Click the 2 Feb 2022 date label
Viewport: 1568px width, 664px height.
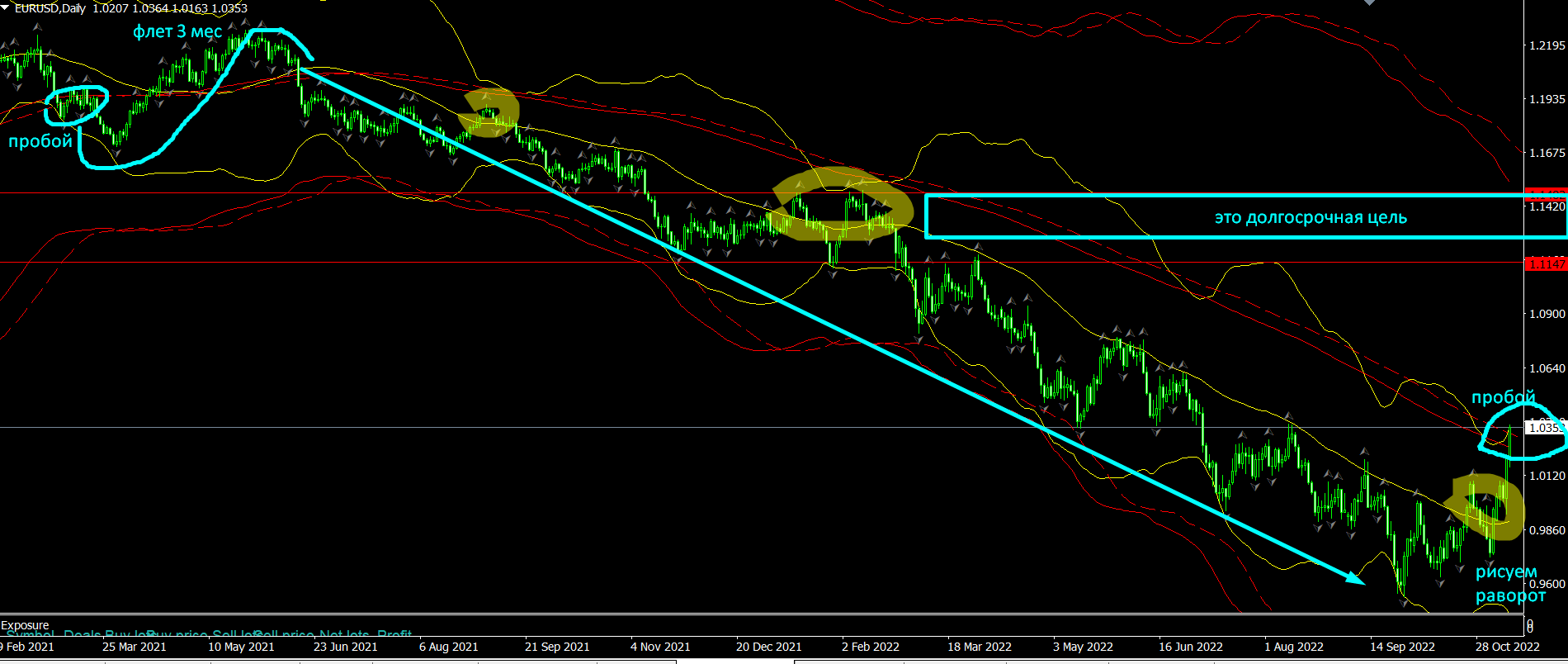tap(871, 647)
